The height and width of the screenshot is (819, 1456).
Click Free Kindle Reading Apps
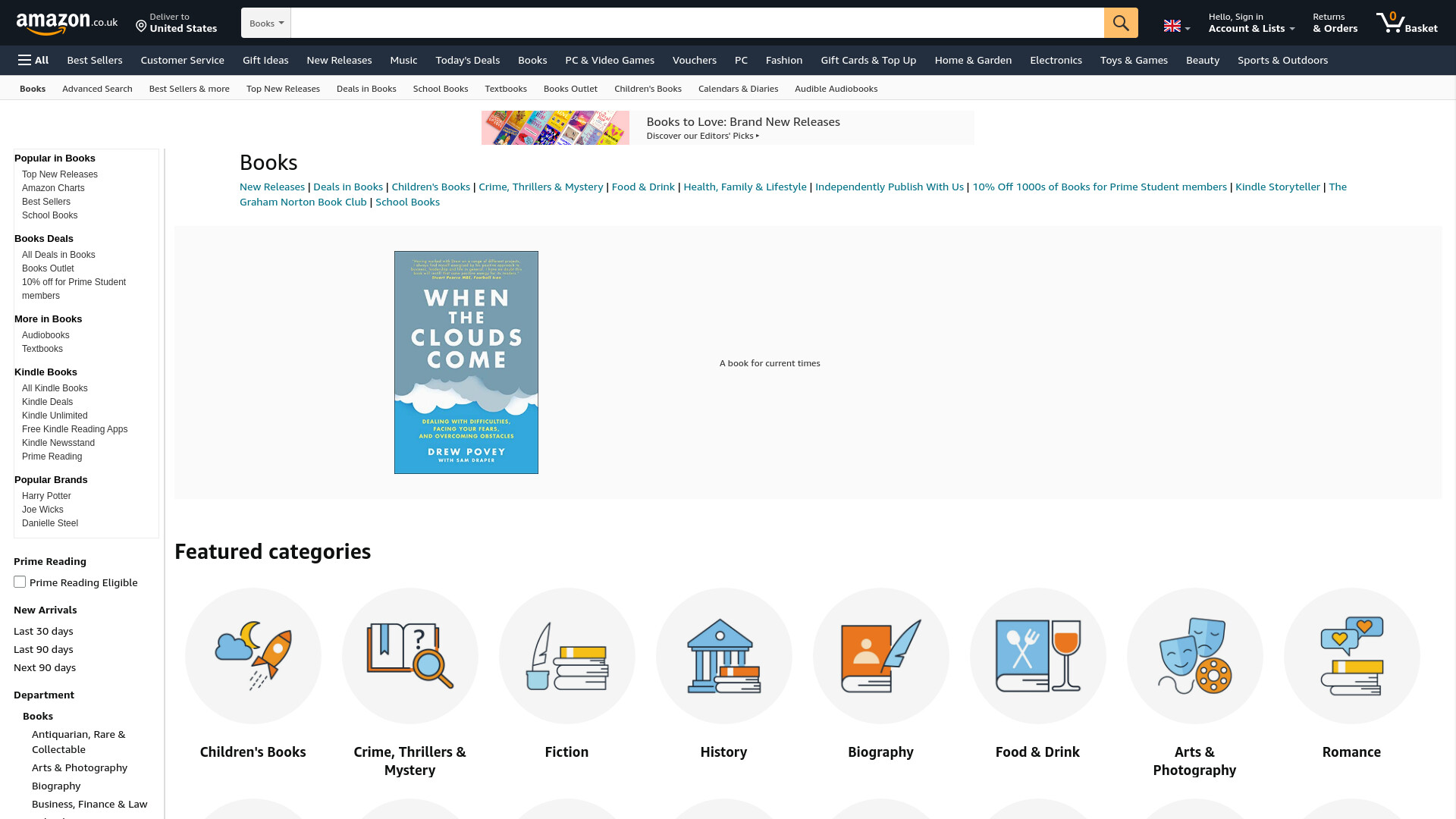pos(74,429)
